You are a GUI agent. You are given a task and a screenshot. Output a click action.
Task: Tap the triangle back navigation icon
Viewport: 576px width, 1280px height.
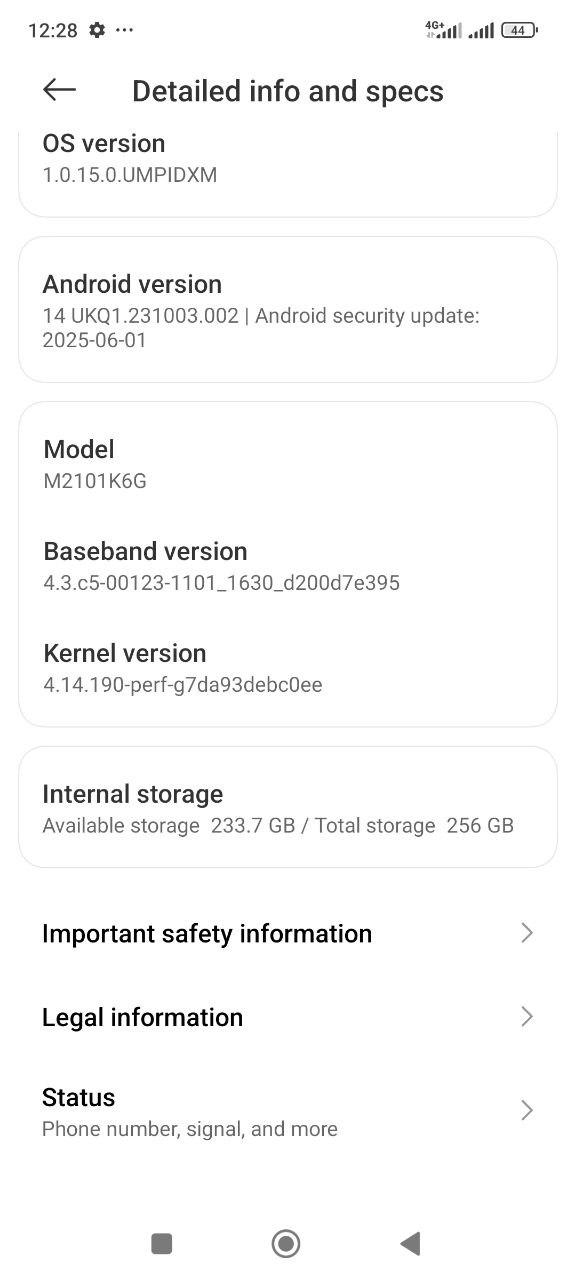410,1243
